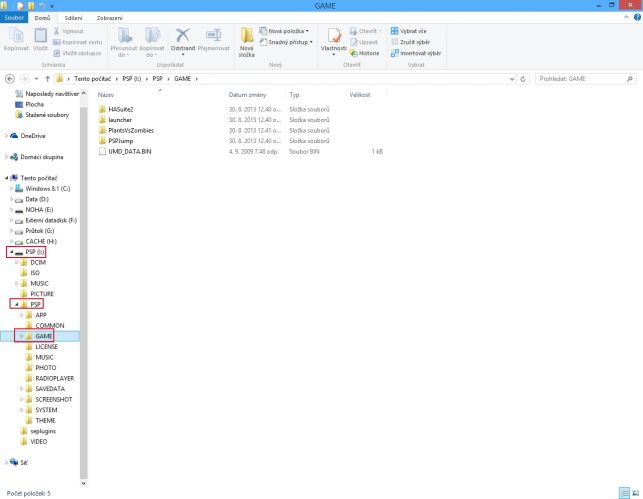Click the Vložit clipboard icon
This screenshot has height=499, width=643.
click(x=40, y=39)
